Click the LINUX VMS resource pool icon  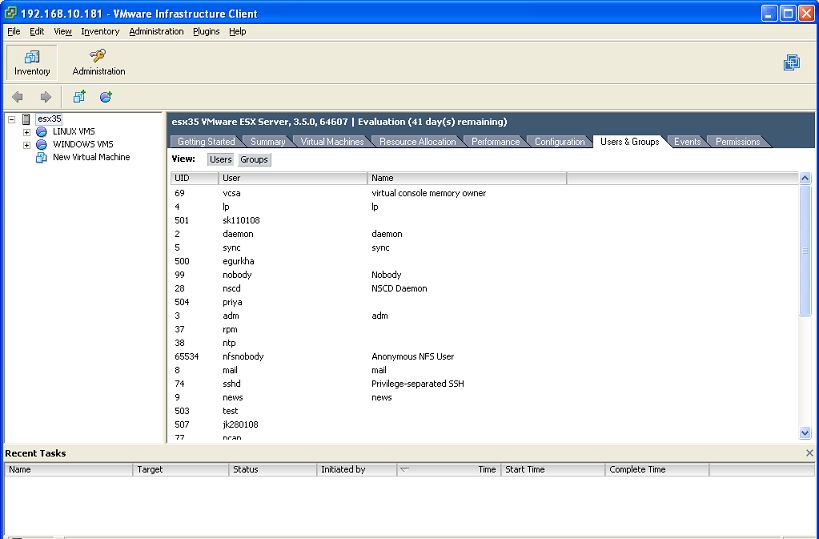coord(41,132)
